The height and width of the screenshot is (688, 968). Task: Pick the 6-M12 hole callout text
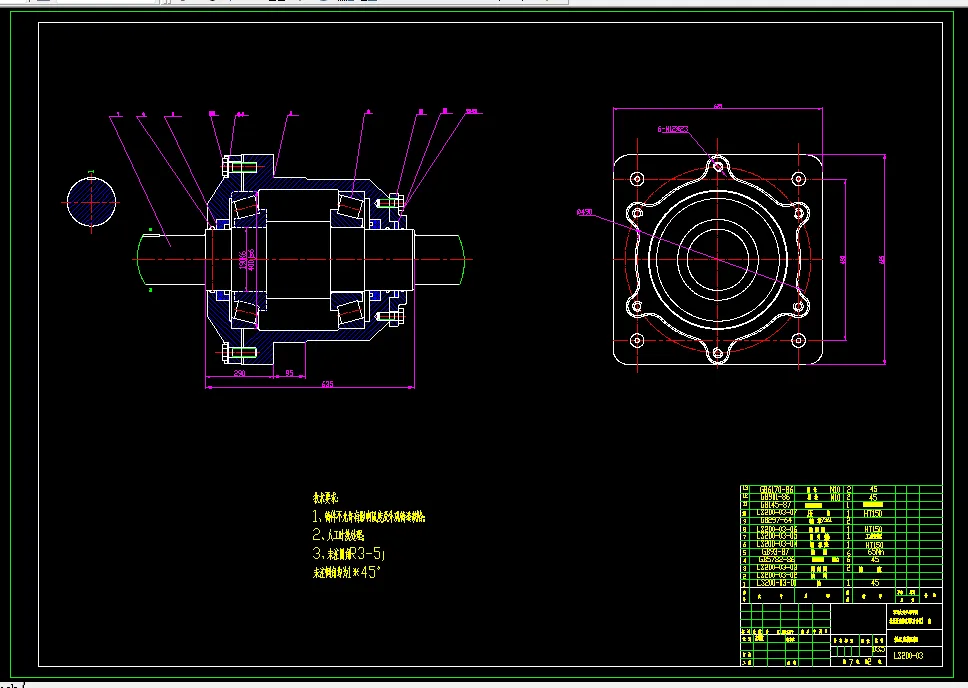point(672,129)
